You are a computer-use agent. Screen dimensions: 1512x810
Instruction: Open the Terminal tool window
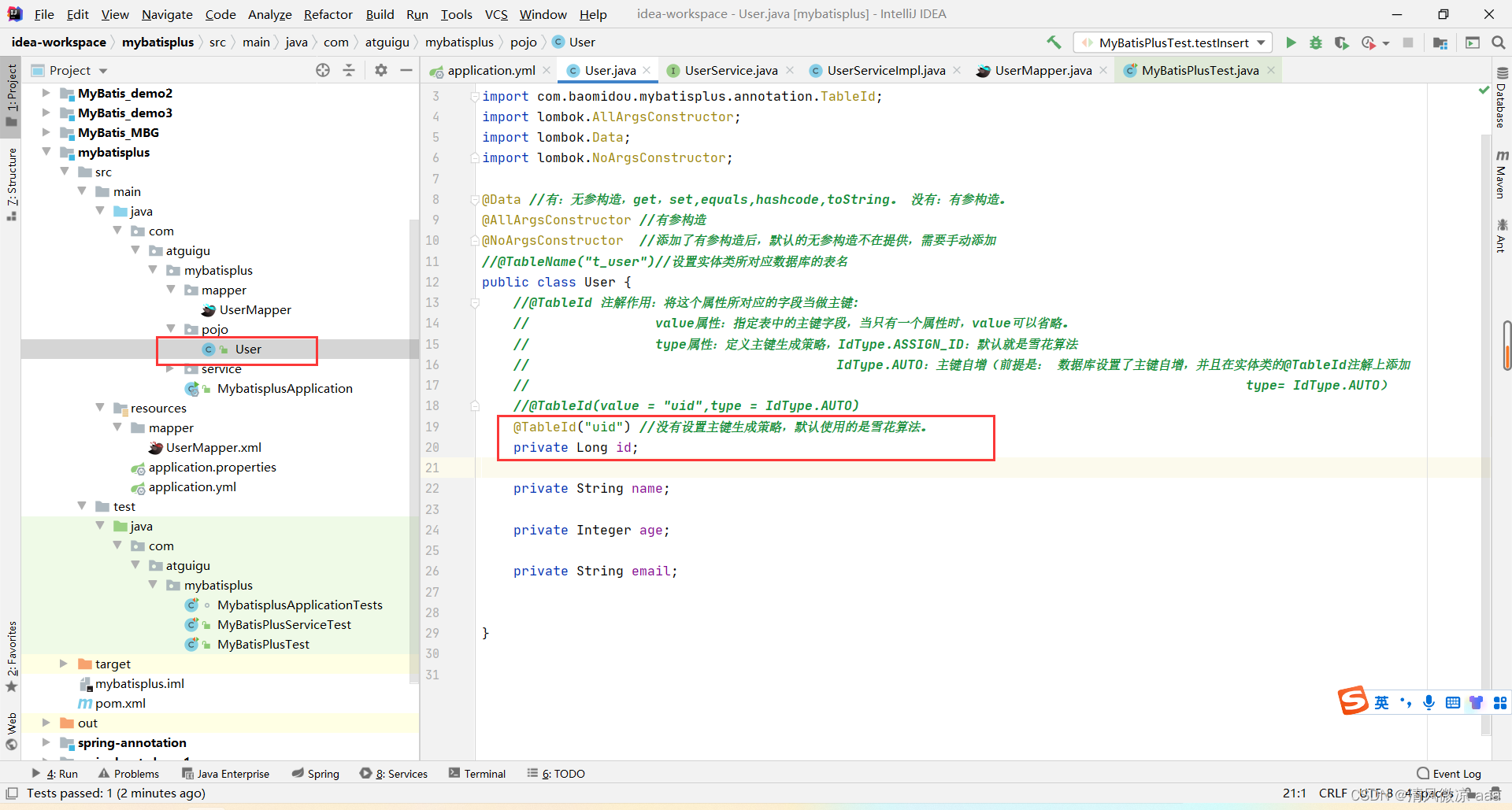477,774
